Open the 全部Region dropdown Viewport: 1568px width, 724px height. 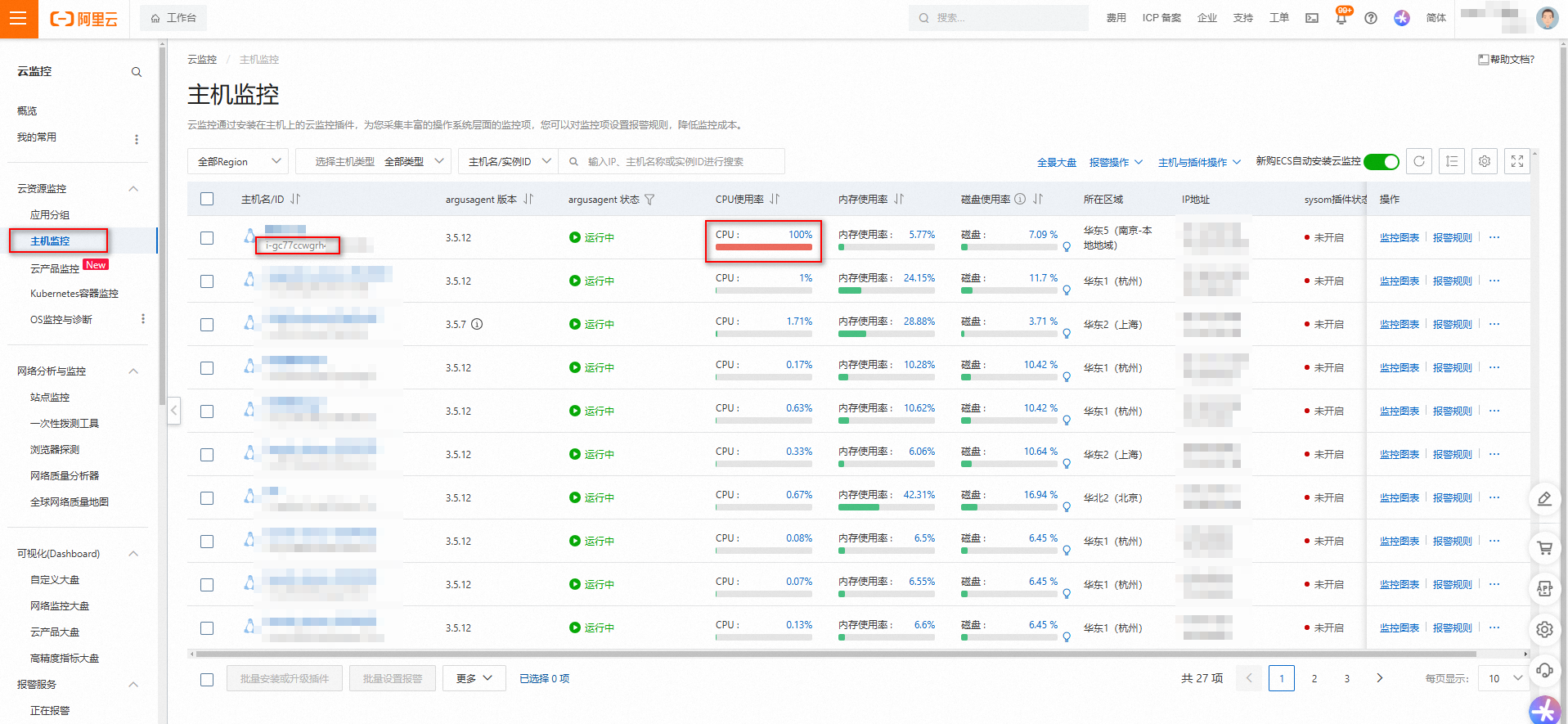(x=238, y=161)
